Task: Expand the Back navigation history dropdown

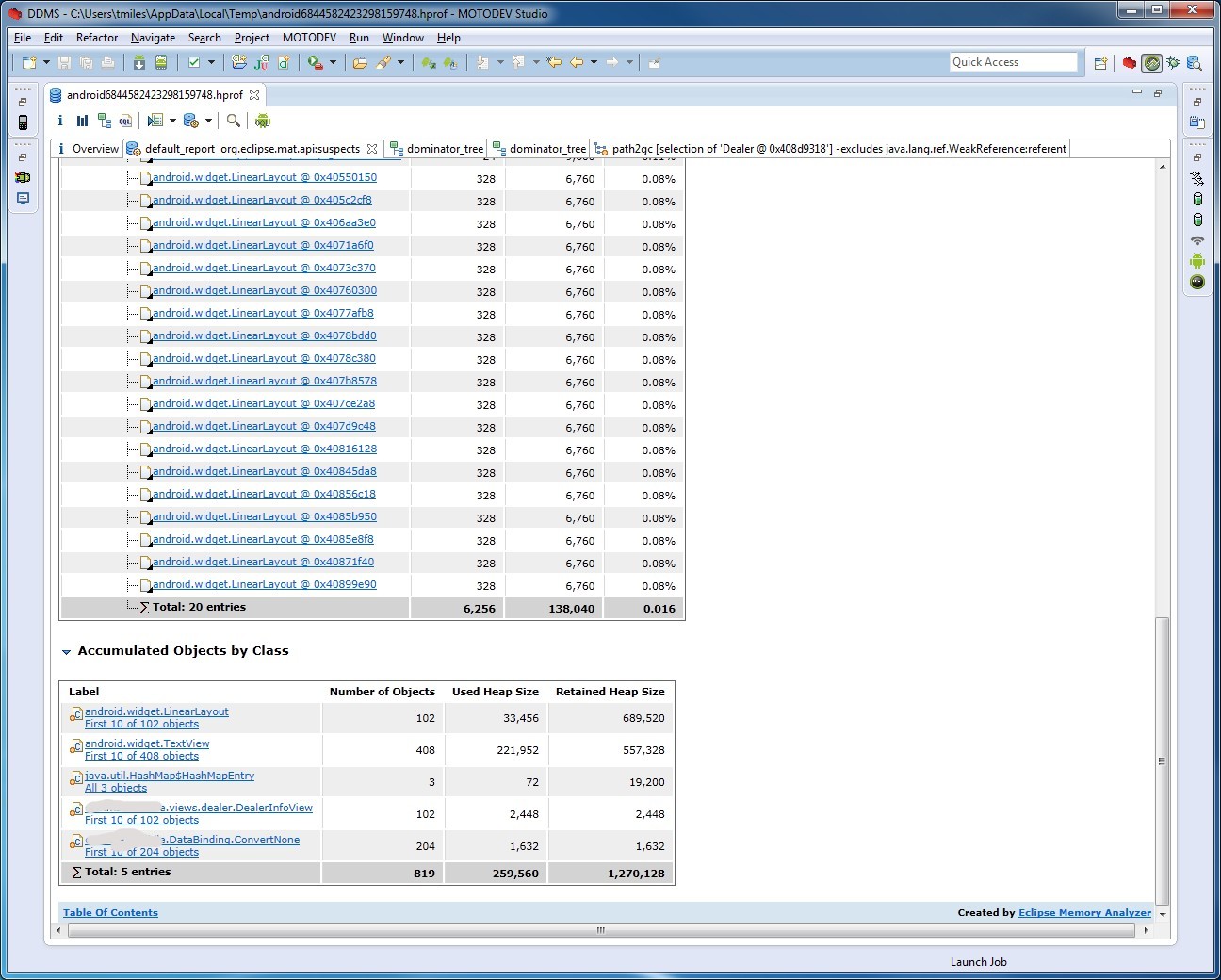Action: click(594, 62)
